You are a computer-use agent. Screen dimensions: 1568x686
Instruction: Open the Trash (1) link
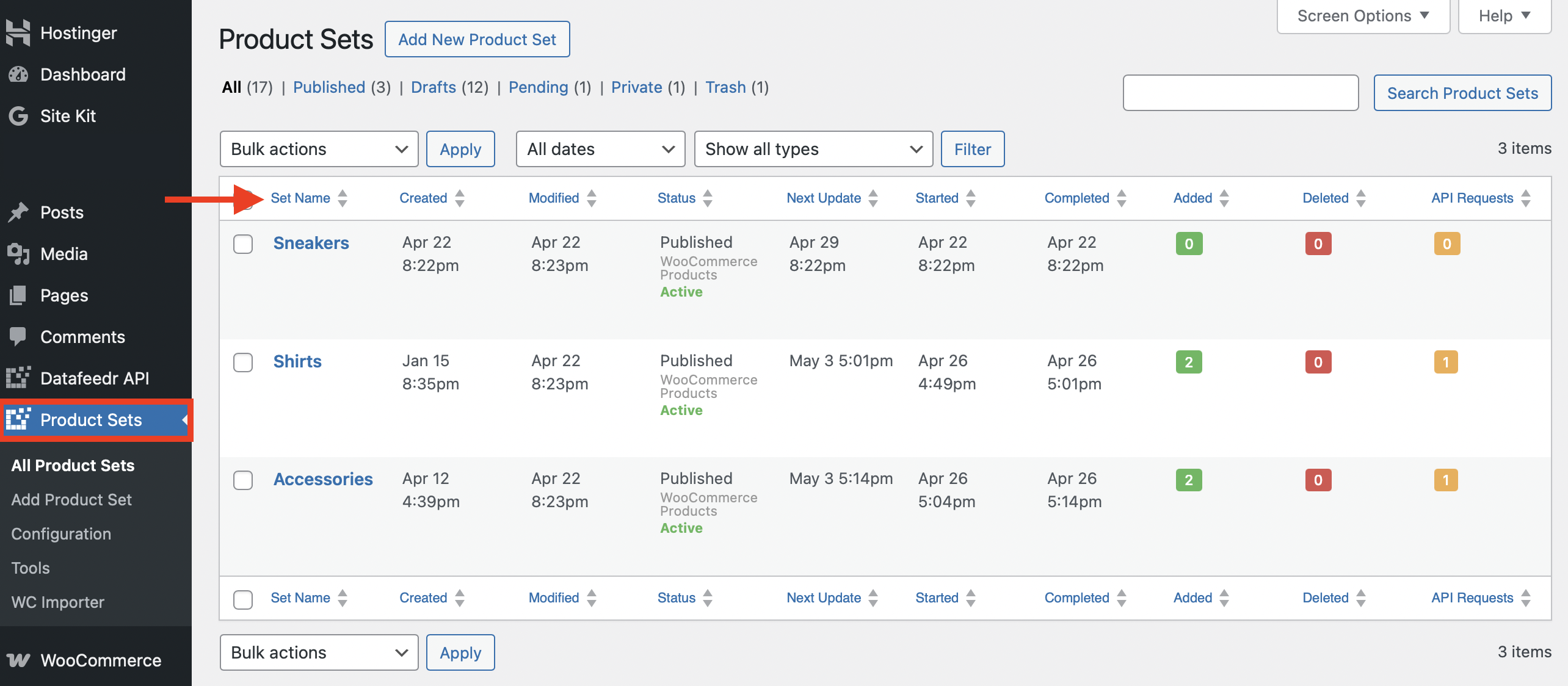(737, 87)
